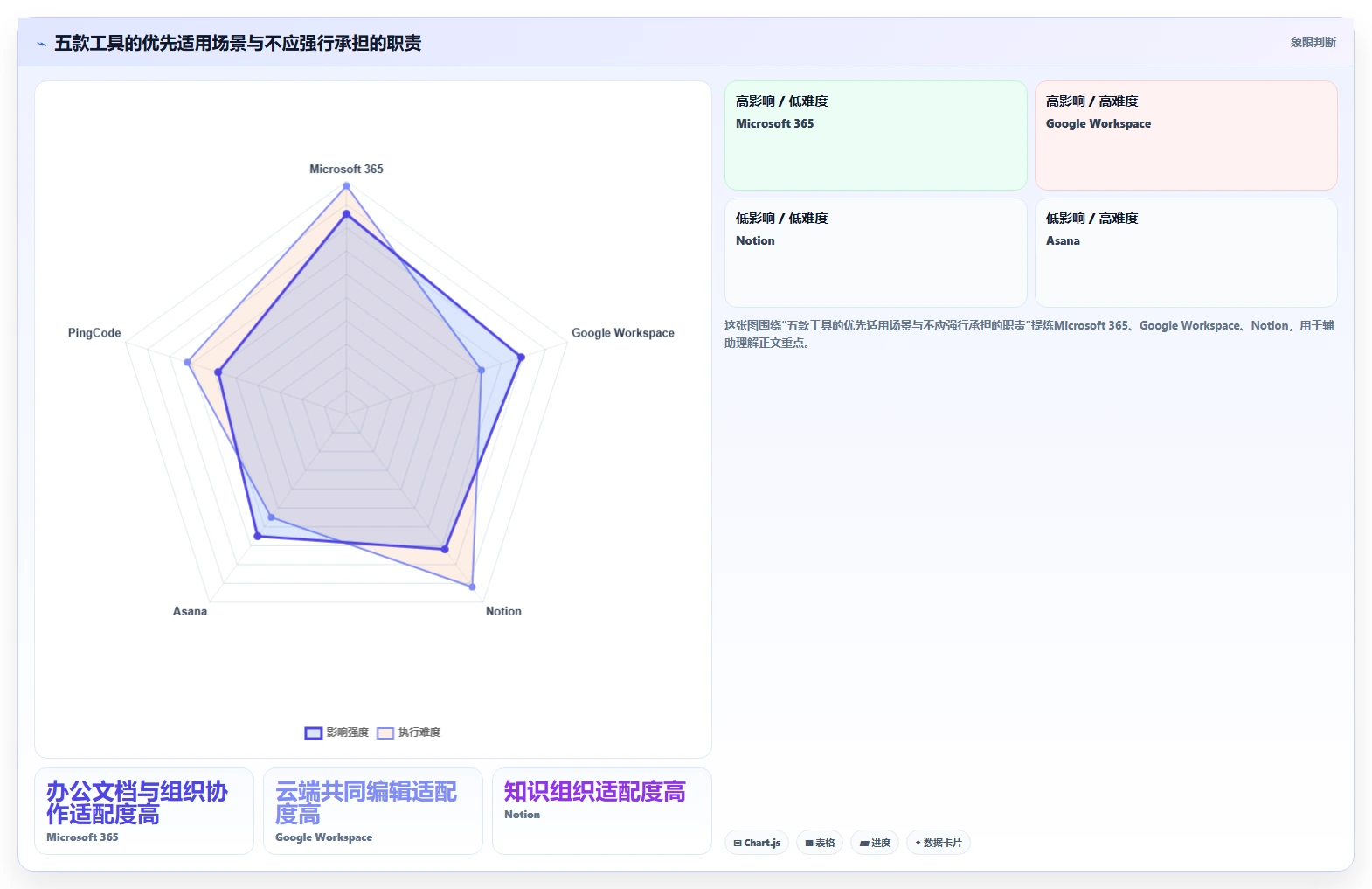
Task: Click the description paragraph starting 这张图围绕
Action: pos(1029,334)
